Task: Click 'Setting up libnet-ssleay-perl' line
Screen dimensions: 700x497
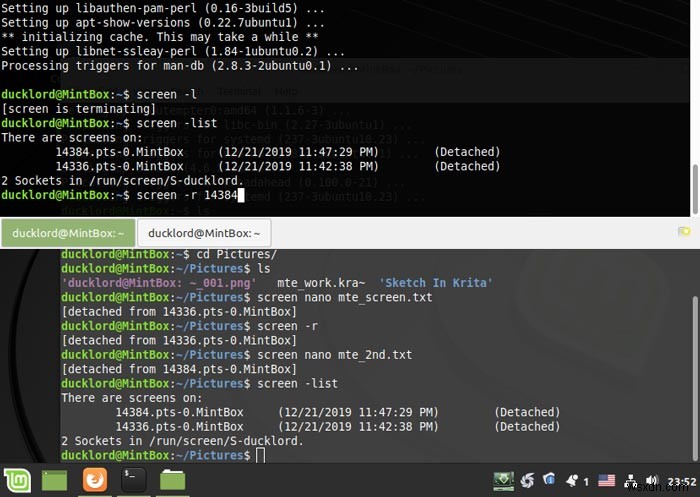Action: click(173, 52)
